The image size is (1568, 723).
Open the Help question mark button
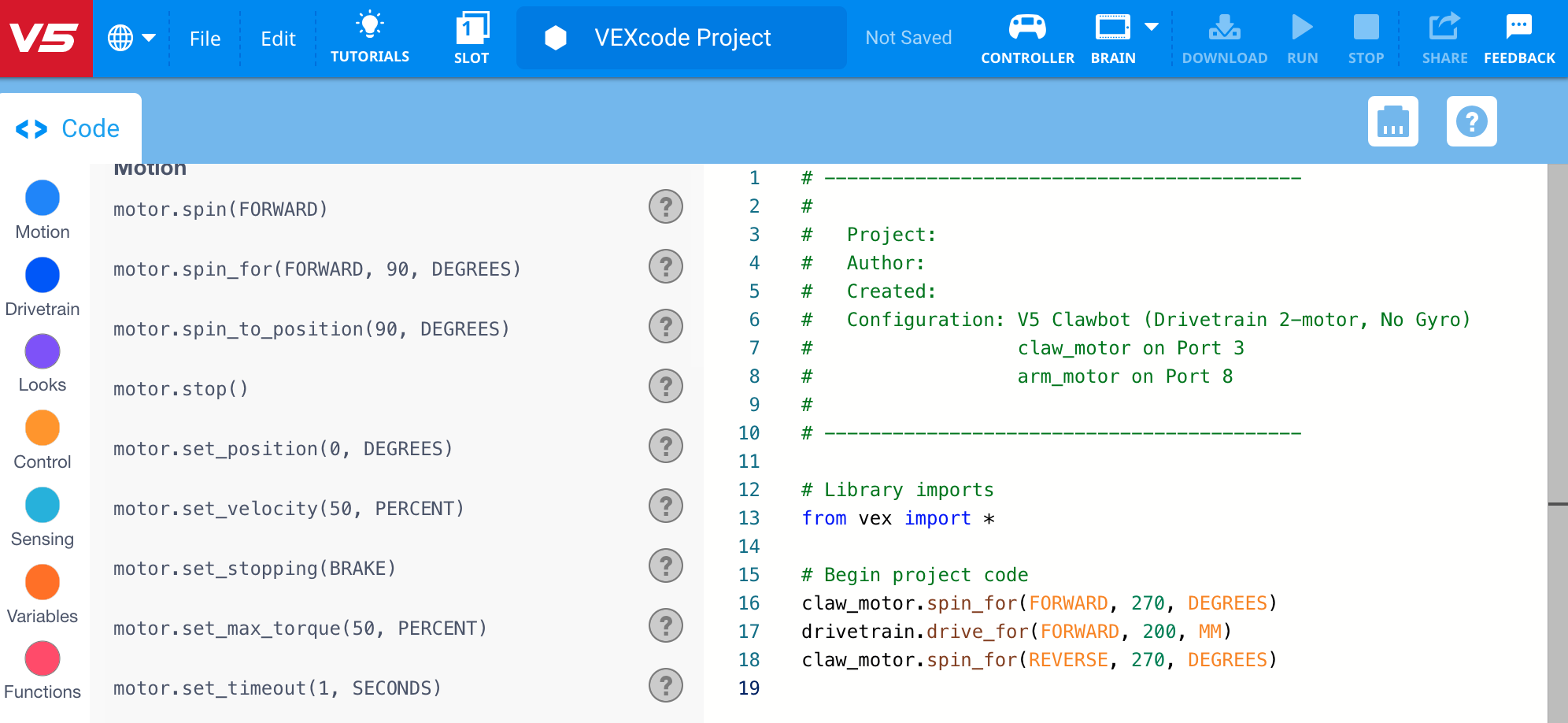[1472, 121]
